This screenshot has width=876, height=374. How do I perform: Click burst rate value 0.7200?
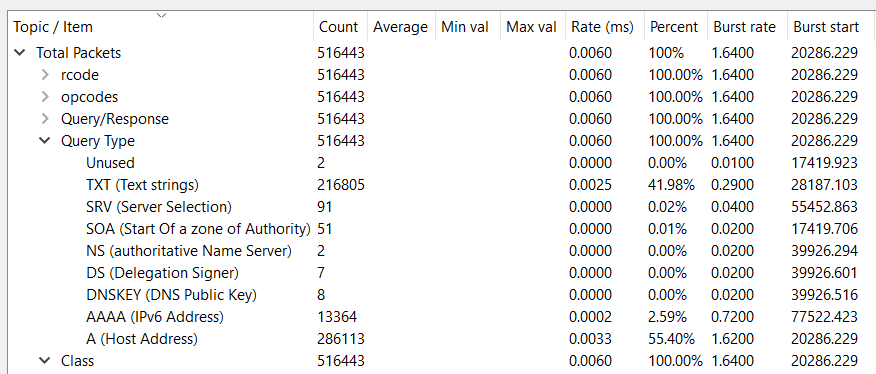732,317
